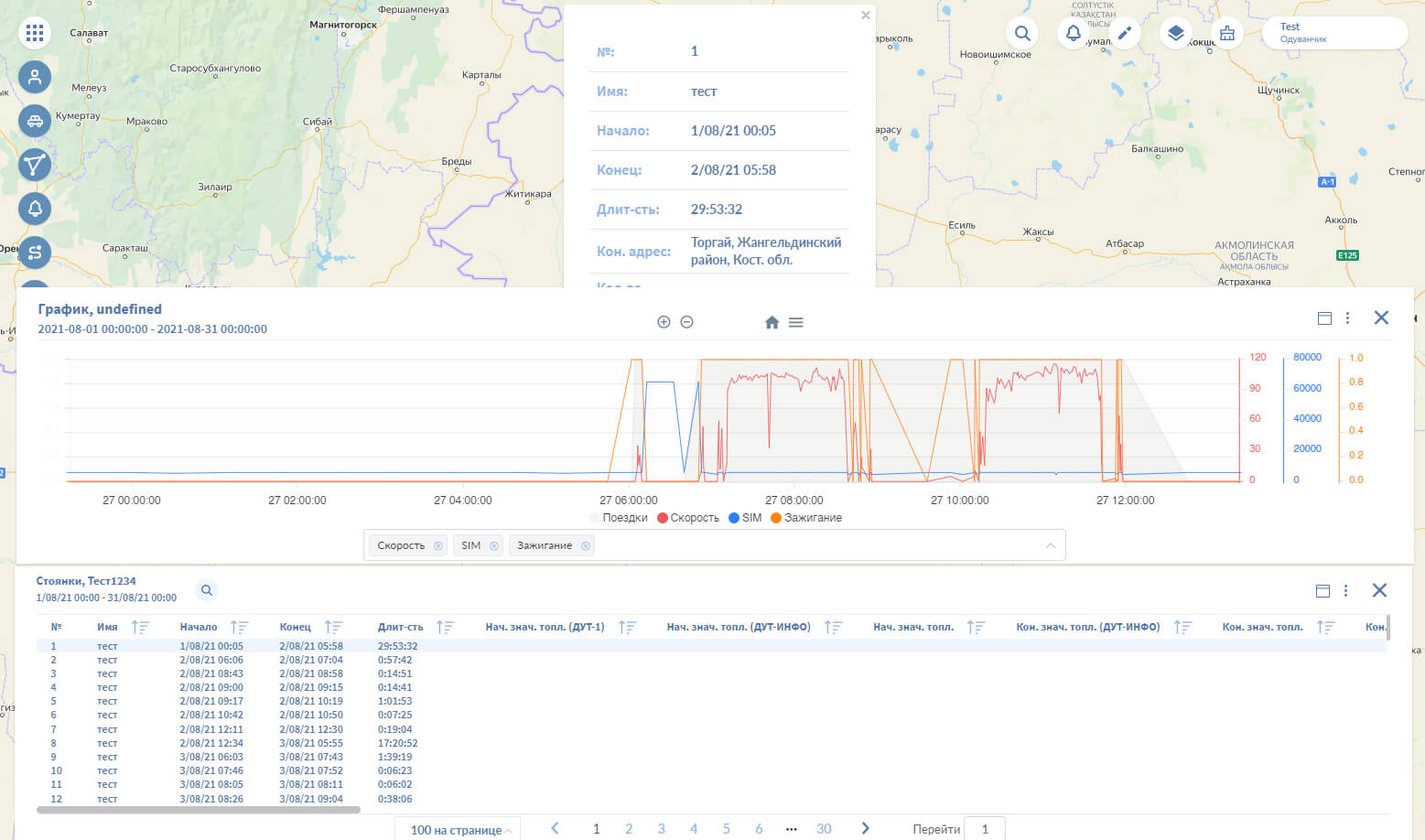This screenshot has width=1425, height=840.
Task: Open the vehicles sidebar icon
Action: [35, 121]
